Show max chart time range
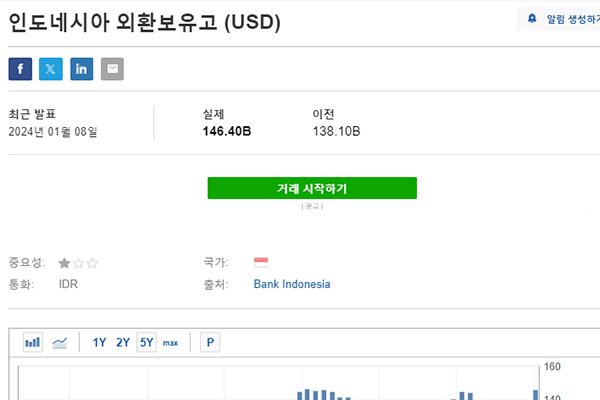This screenshot has width=600, height=400. coord(170,343)
